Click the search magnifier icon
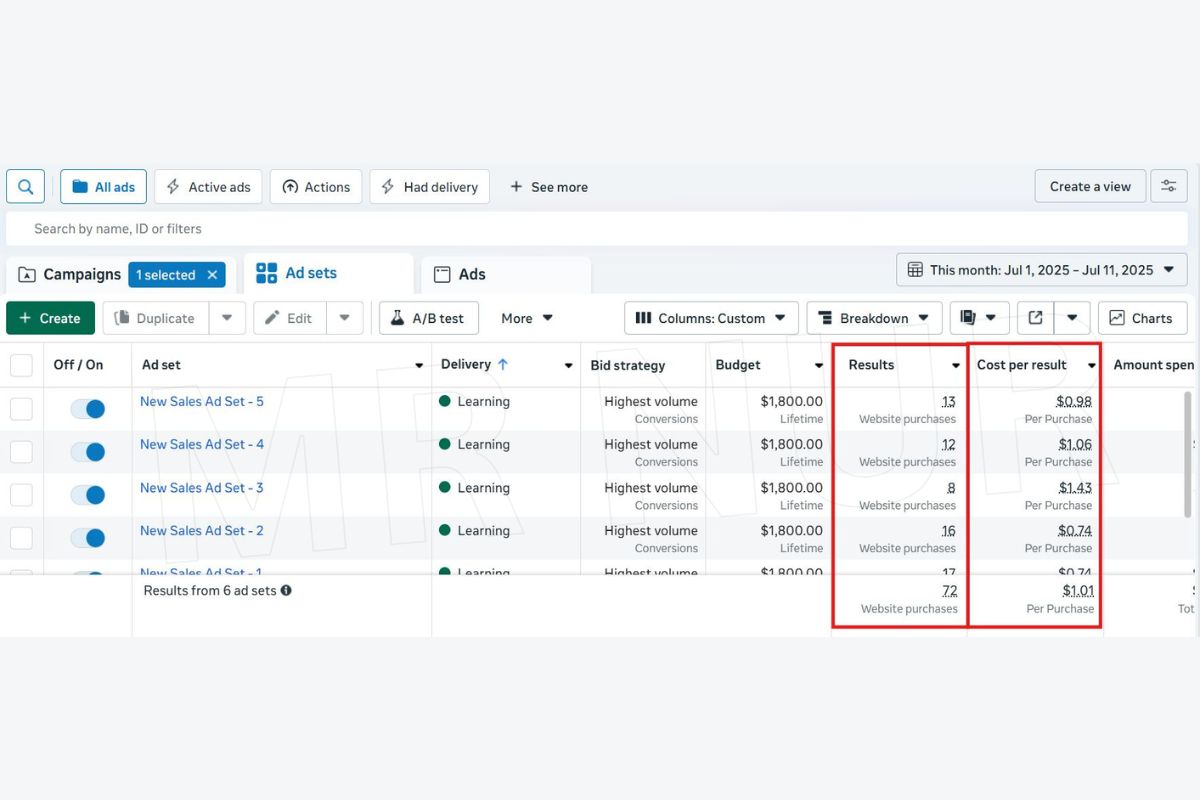This screenshot has width=1200, height=800. point(25,186)
